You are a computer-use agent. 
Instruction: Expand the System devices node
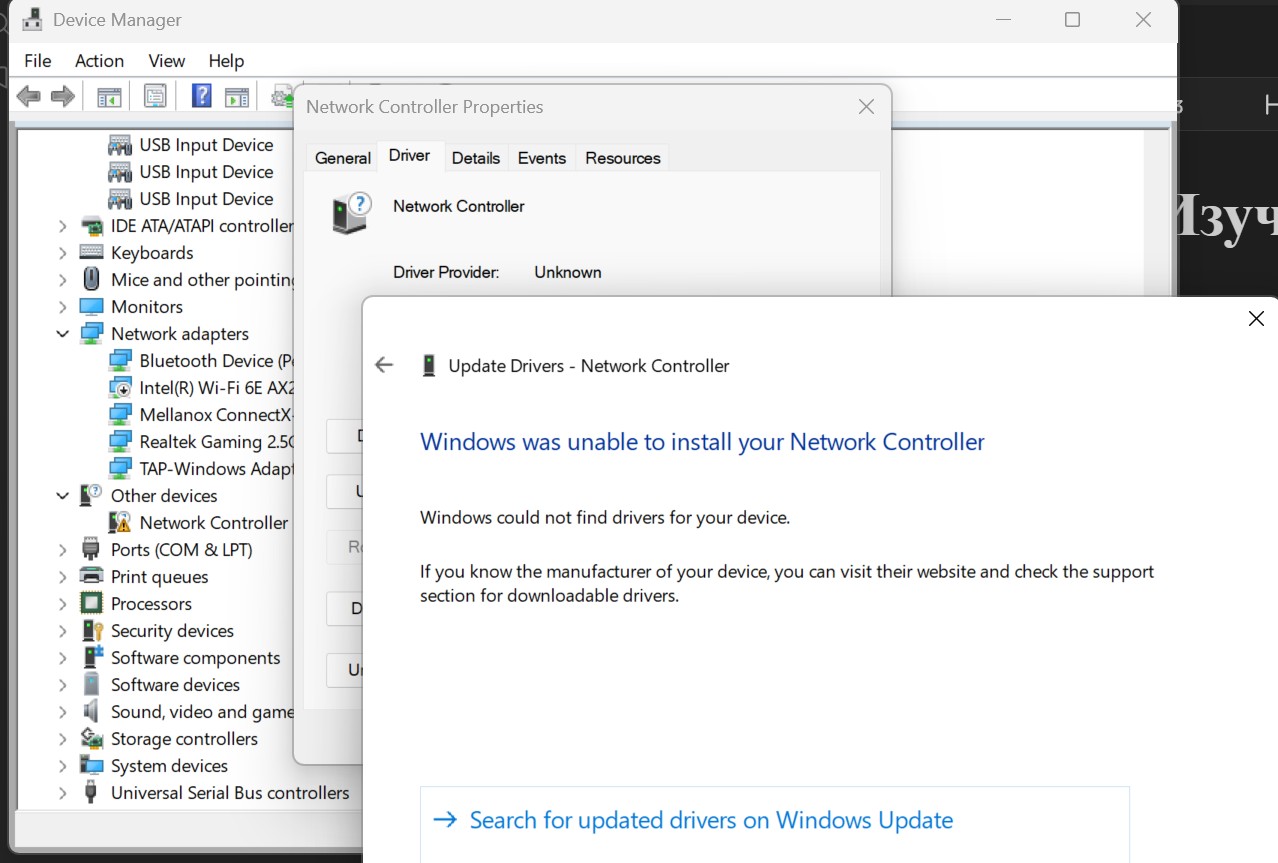tap(63, 766)
